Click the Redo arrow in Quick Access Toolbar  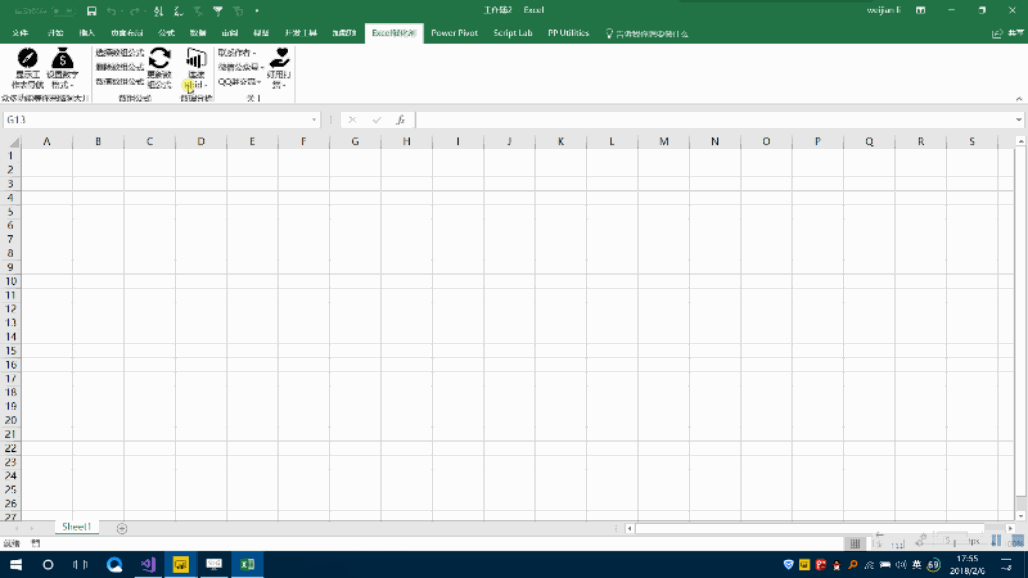(x=134, y=10)
